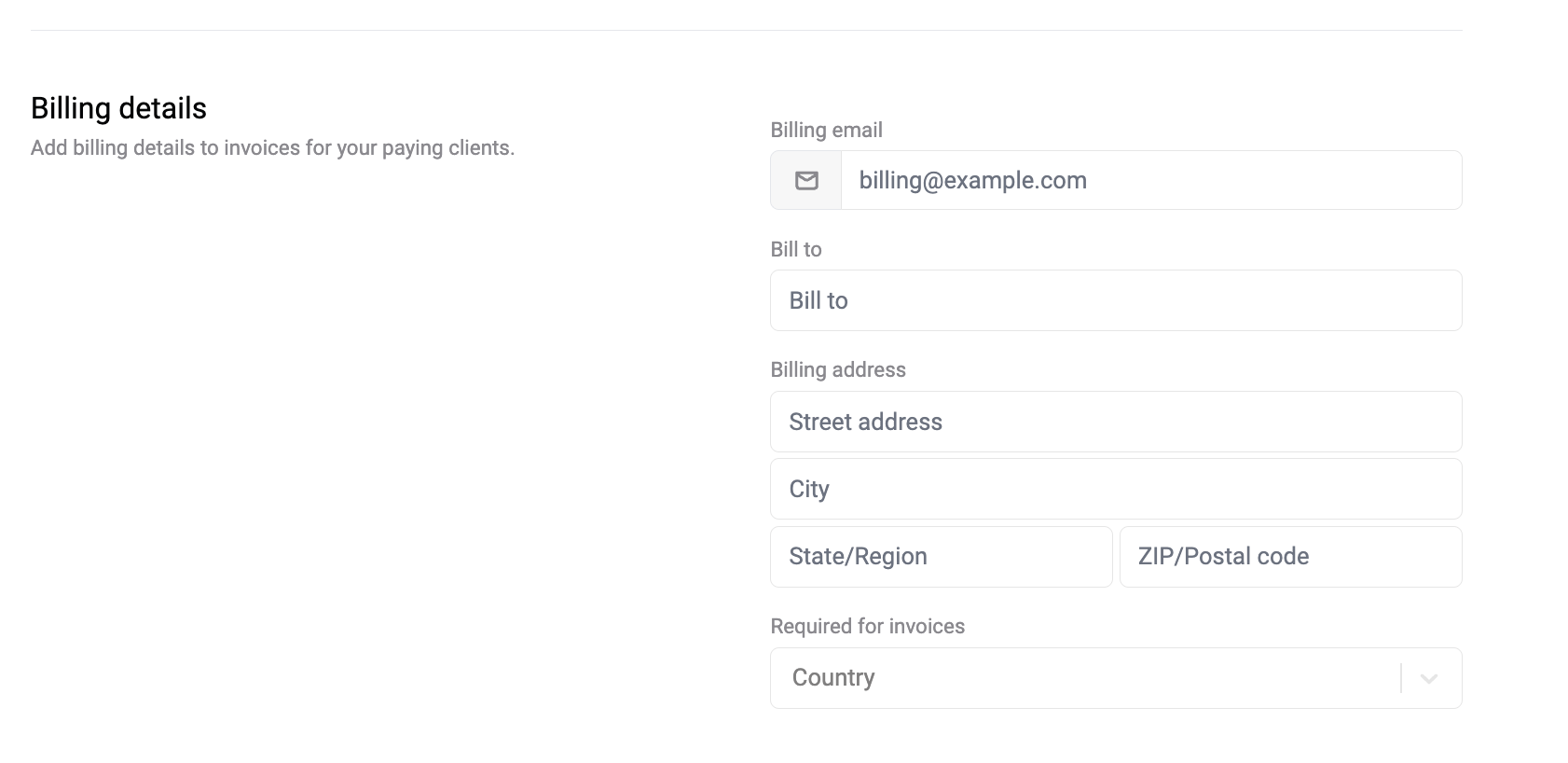Click into the Bill to field
1568x763 pixels.
tap(1116, 300)
